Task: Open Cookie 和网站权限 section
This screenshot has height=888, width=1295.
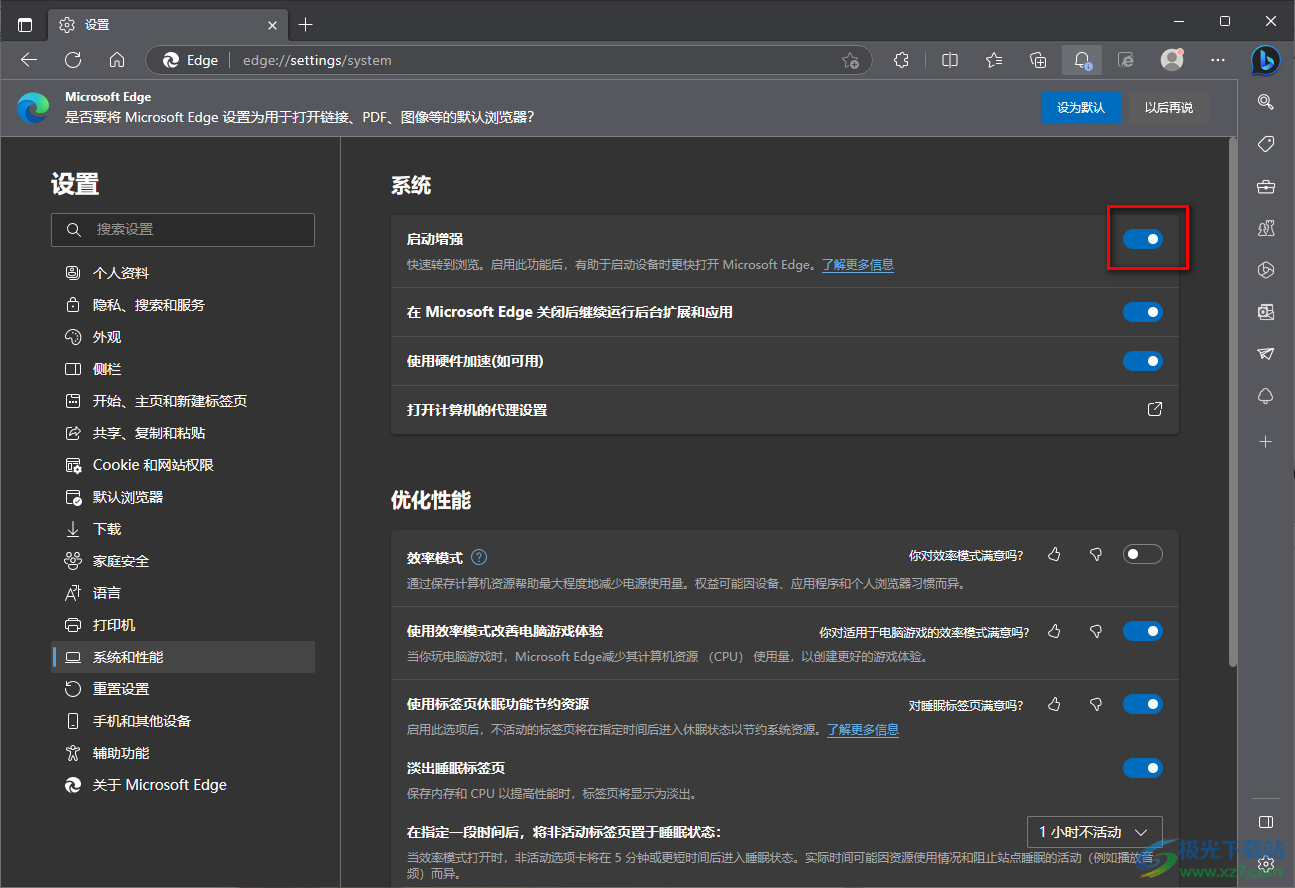Action: click(183, 465)
